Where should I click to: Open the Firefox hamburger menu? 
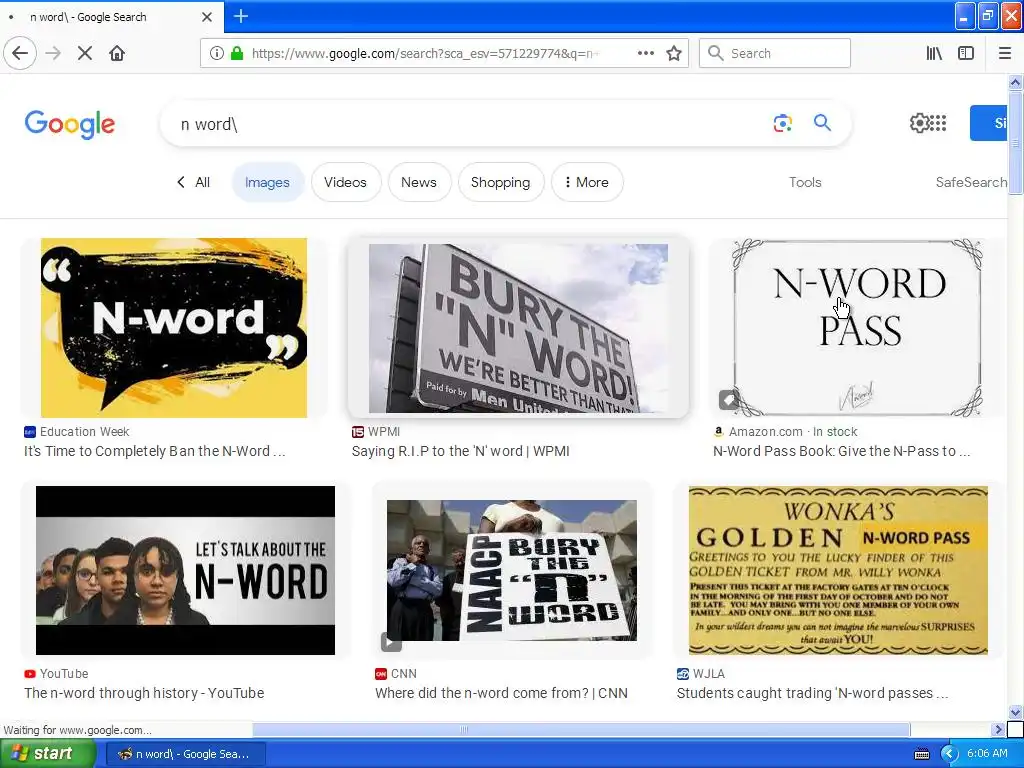click(x=1004, y=53)
